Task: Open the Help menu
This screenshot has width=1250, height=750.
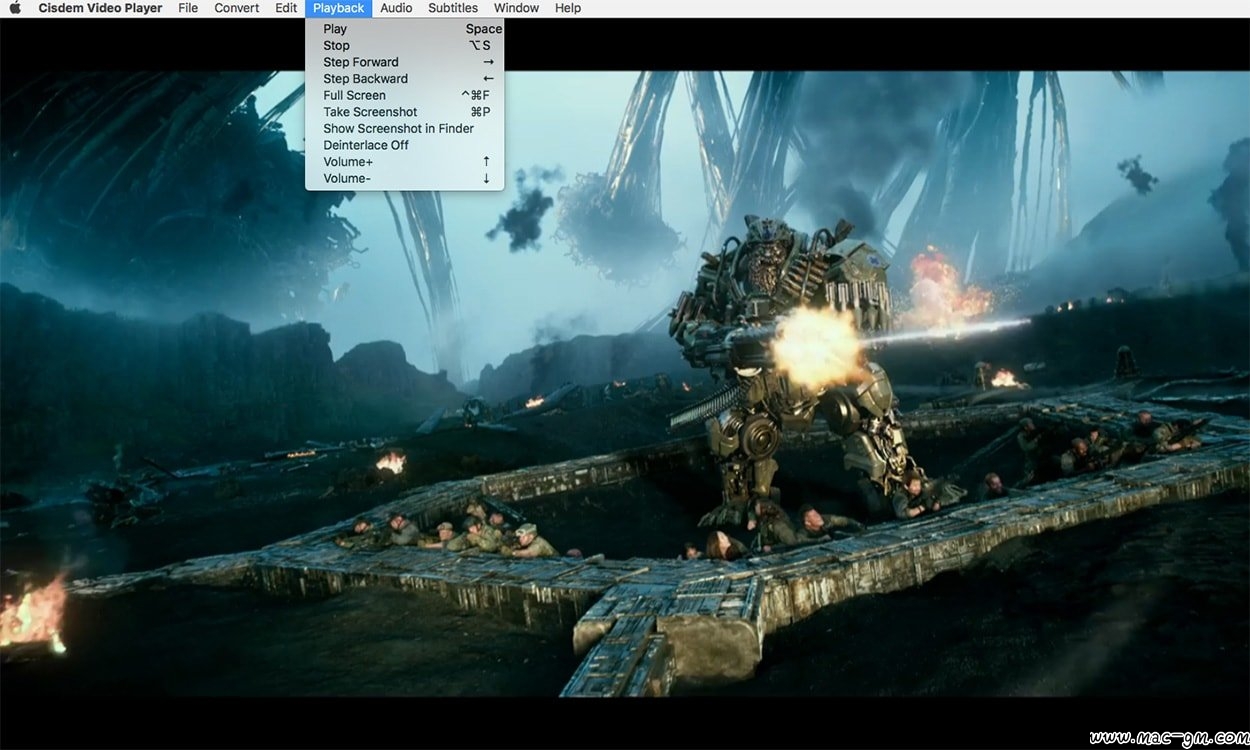Action: click(x=568, y=8)
